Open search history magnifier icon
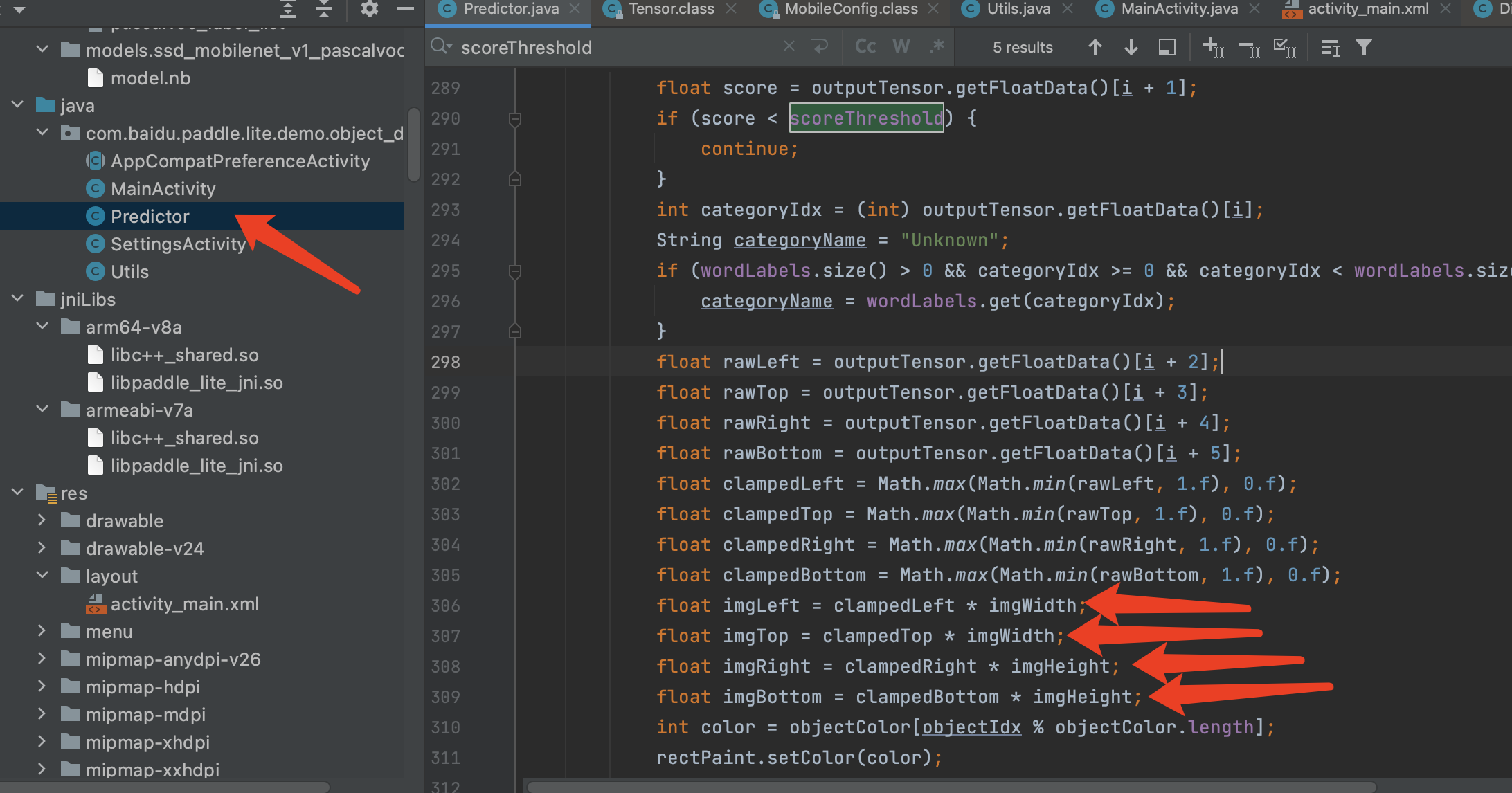Viewport: 1512px width, 793px height. tap(441, 47)
